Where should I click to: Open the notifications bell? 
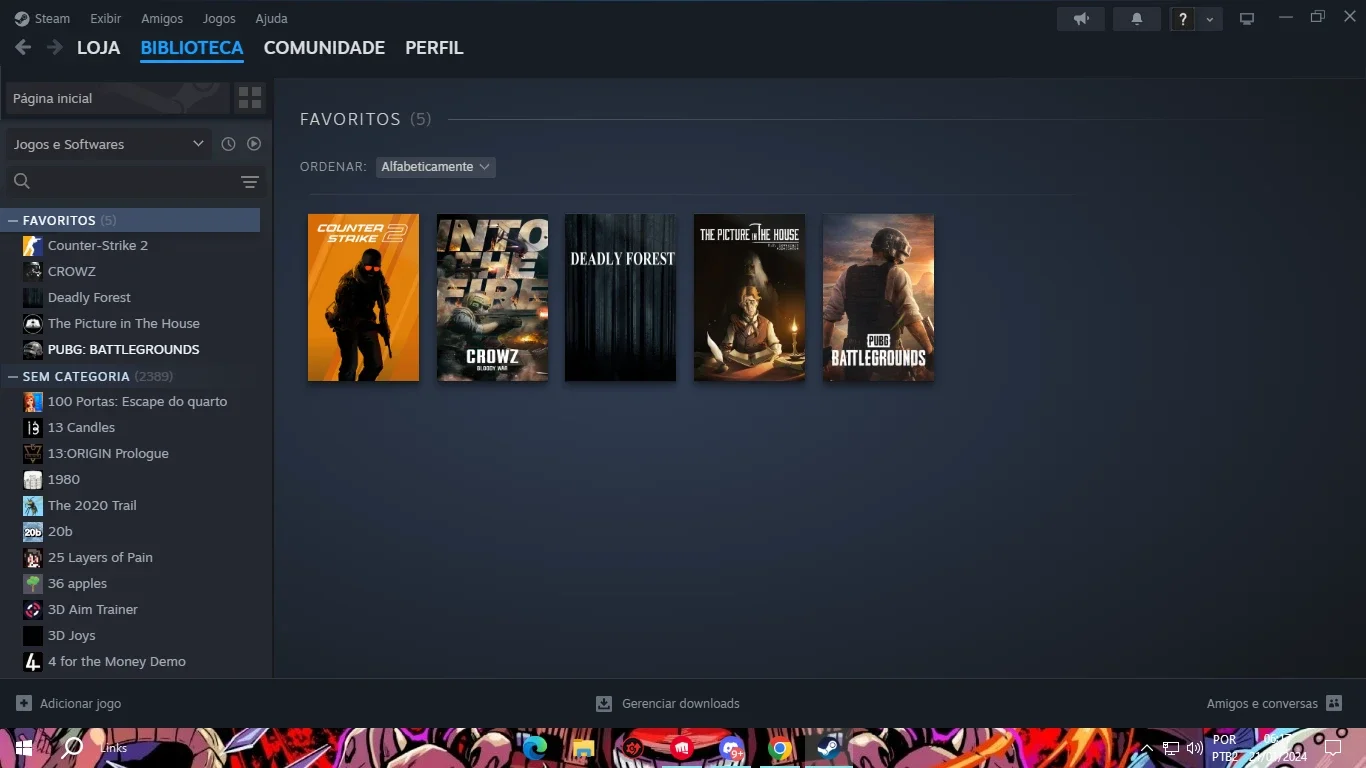tap(1137, 19)
